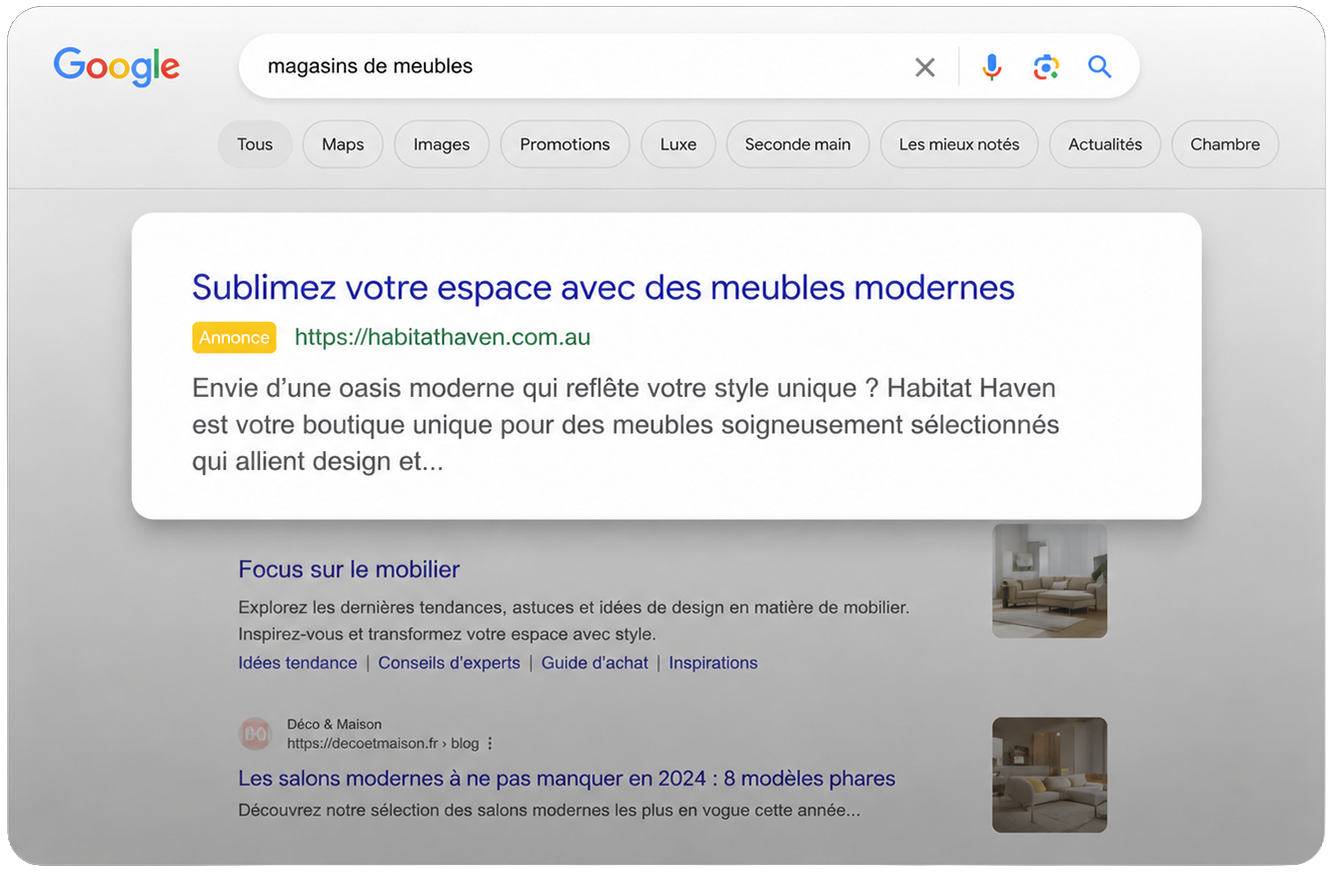Image resolution: width=1333 pixels, height=875 pixels.
Task: Click the Déco & Maison site name
Action: pos(334,724)
